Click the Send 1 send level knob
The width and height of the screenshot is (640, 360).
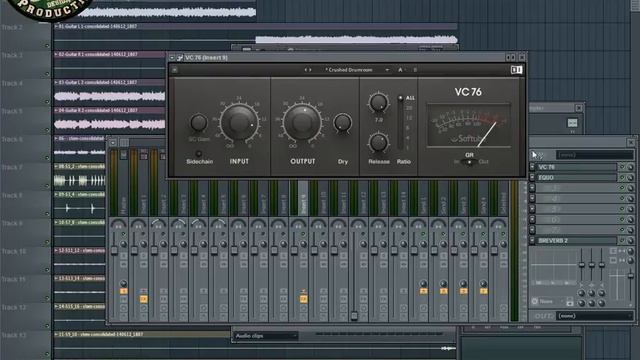pos(423,283)
